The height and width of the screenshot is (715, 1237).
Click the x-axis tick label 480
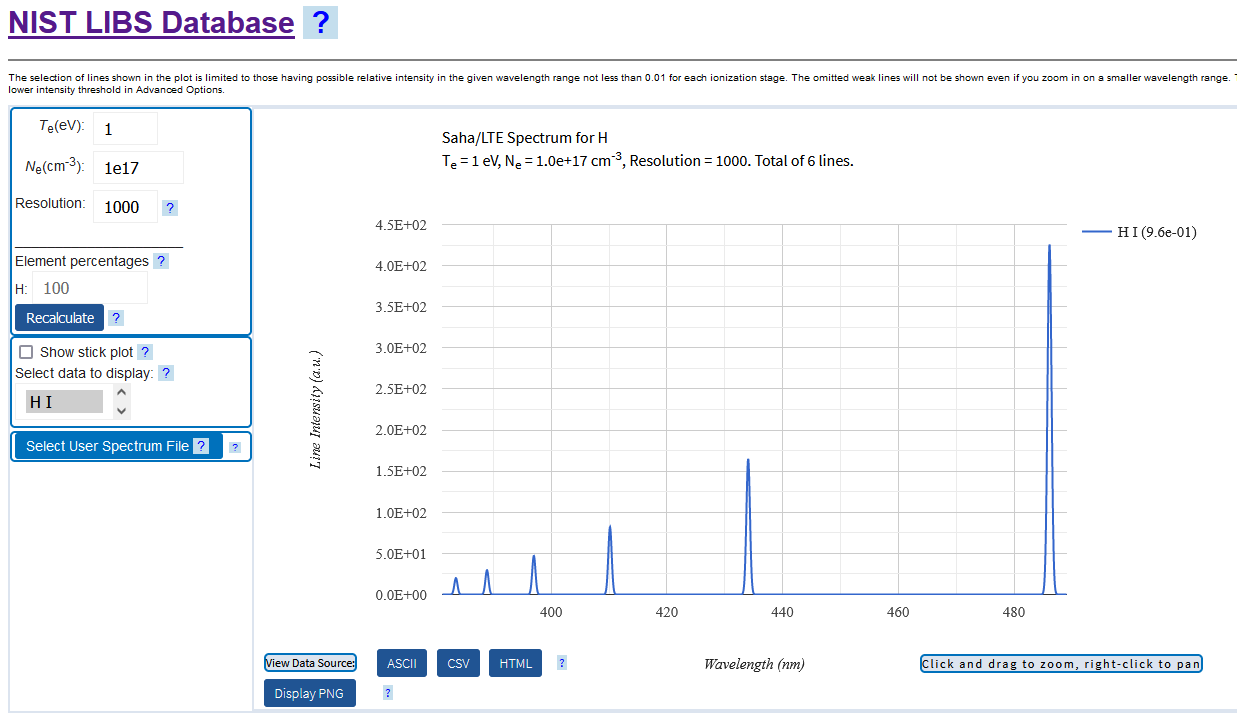(x=1013, y=612)
